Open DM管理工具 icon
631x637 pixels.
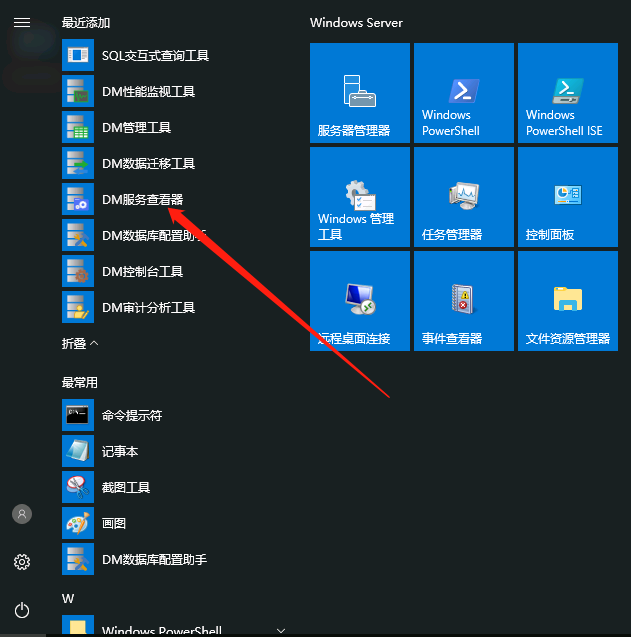point(78,127)
